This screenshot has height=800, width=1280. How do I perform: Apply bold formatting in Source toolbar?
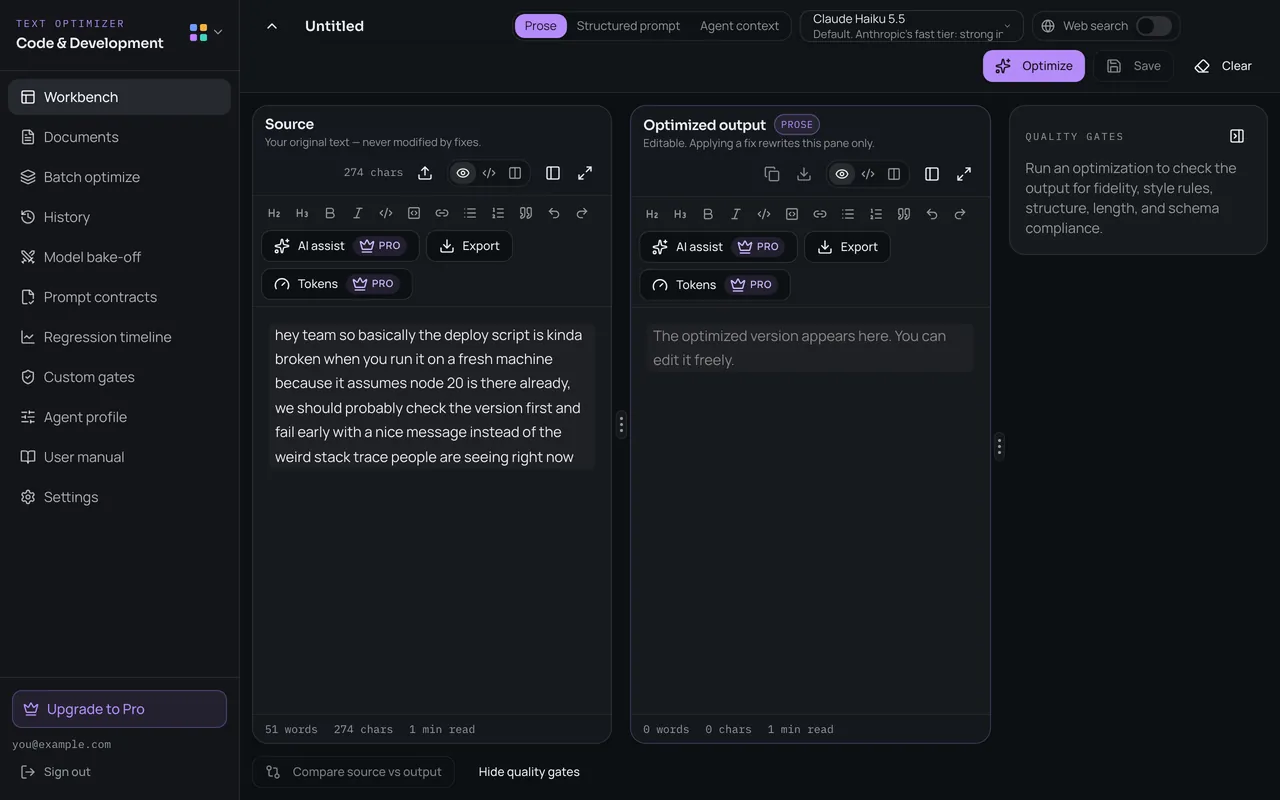330,213
